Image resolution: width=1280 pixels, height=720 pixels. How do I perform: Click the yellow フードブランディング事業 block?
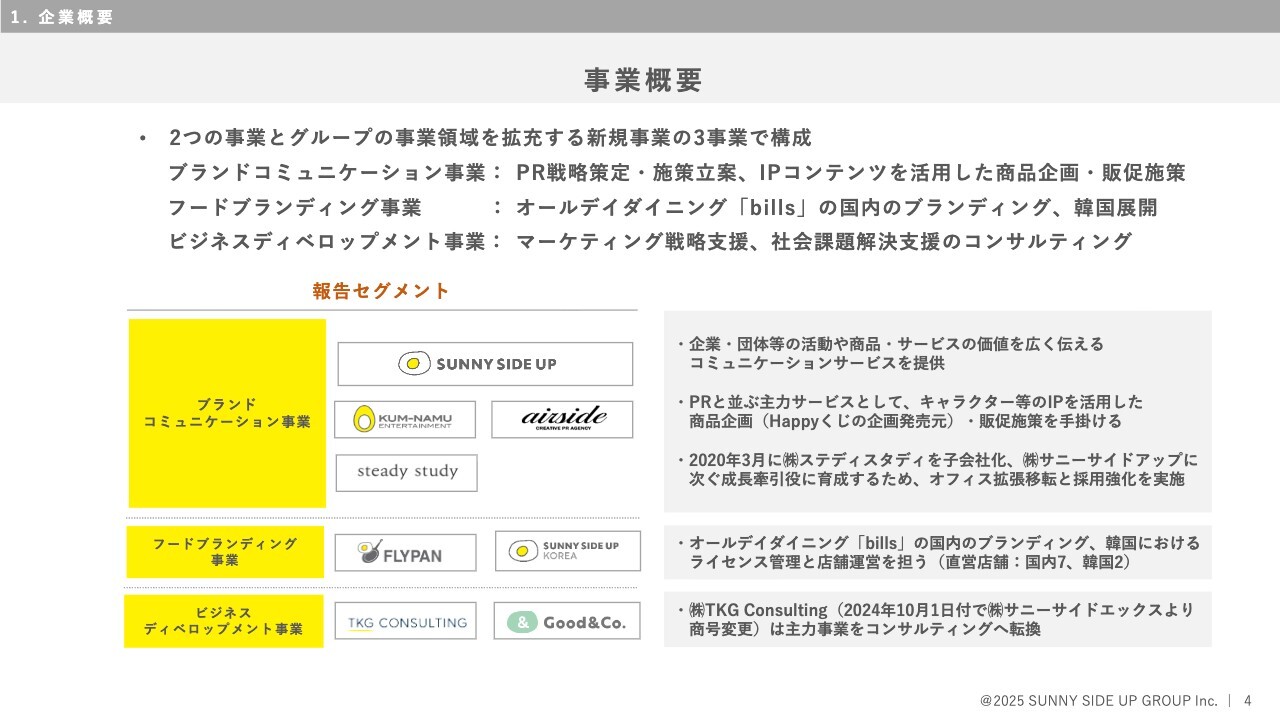pyautogui.click(x=225, y=552)
